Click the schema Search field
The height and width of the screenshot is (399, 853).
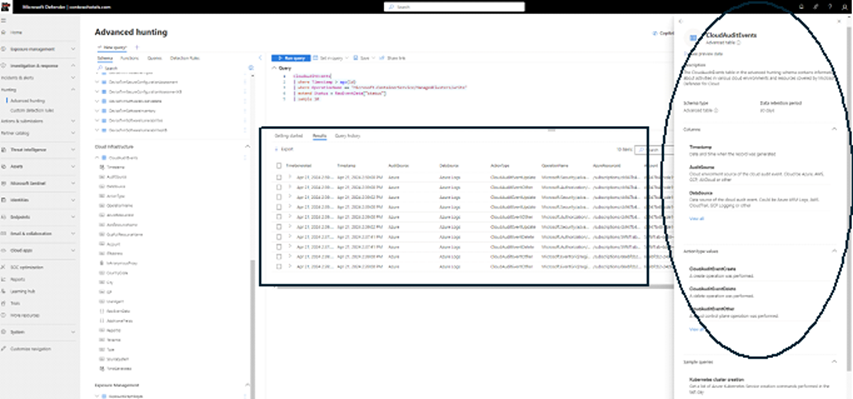pos(170,68)
